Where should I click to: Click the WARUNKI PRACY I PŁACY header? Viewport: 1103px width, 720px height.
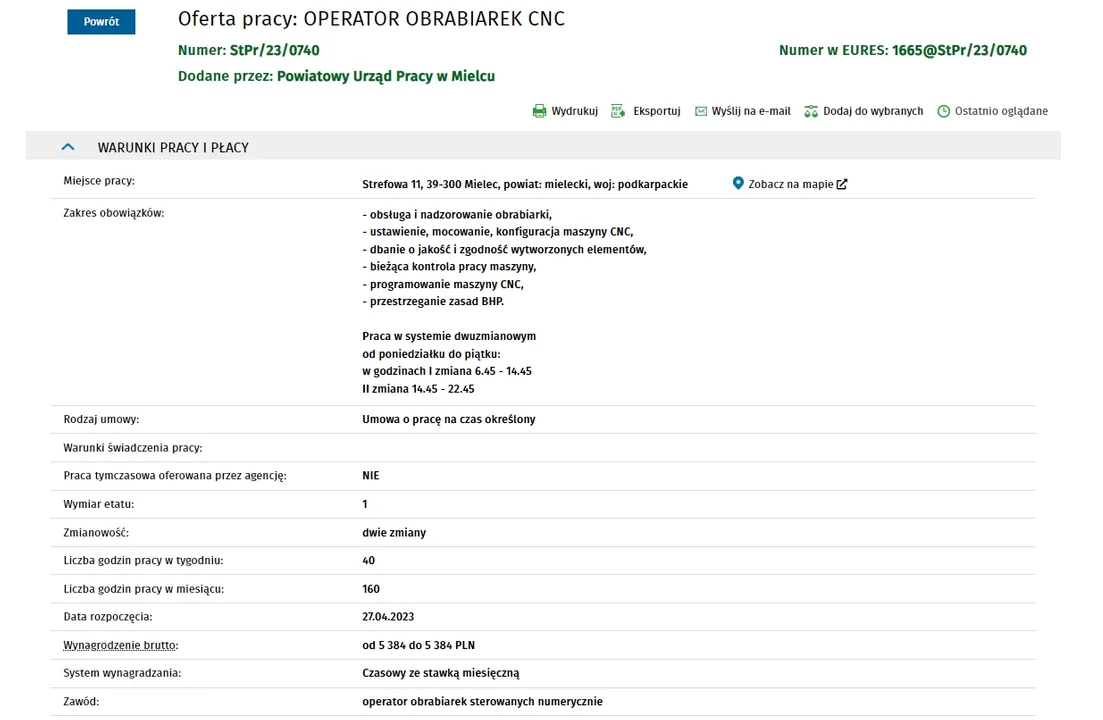[x=173, y=147]
